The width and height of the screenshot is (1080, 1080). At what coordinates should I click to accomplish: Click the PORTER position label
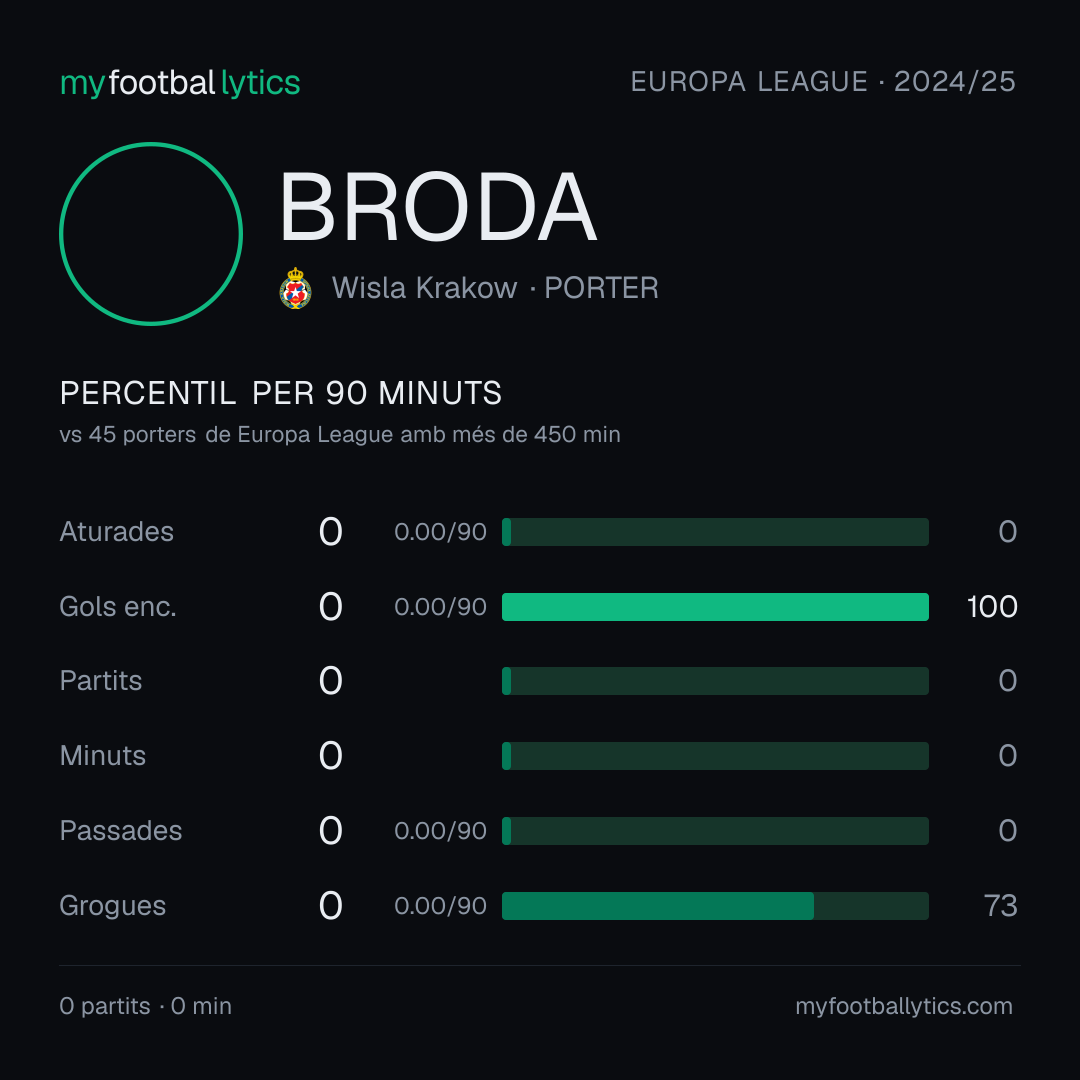[x=601, y=288]
